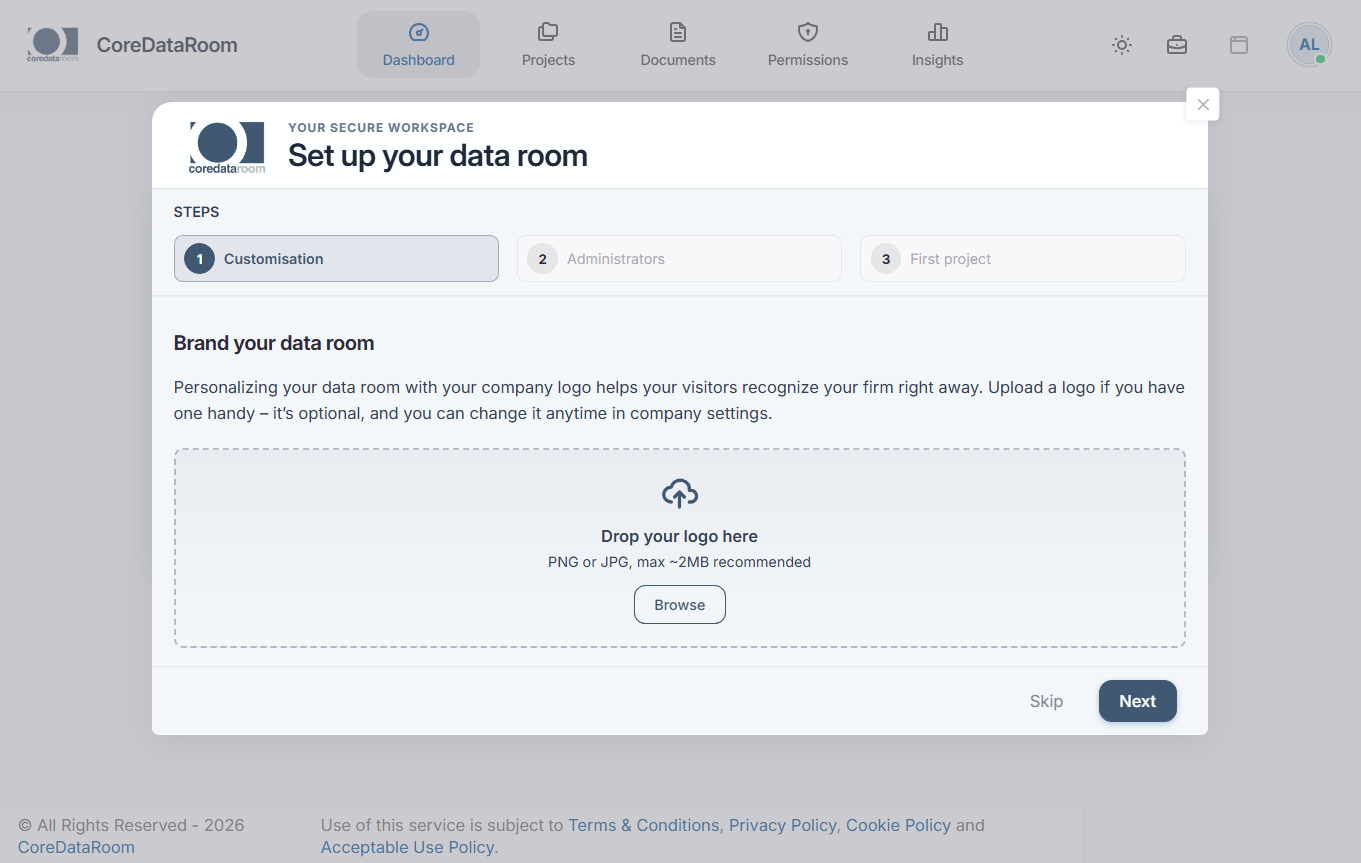Click the logo drop zone area
This screenshot has height=863, width=1361.
point(680,548)
